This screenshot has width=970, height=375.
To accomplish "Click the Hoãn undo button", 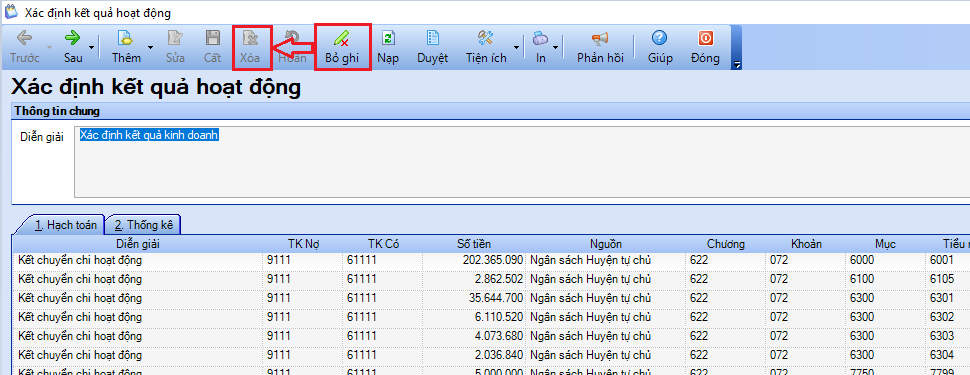I will [291, 47].
